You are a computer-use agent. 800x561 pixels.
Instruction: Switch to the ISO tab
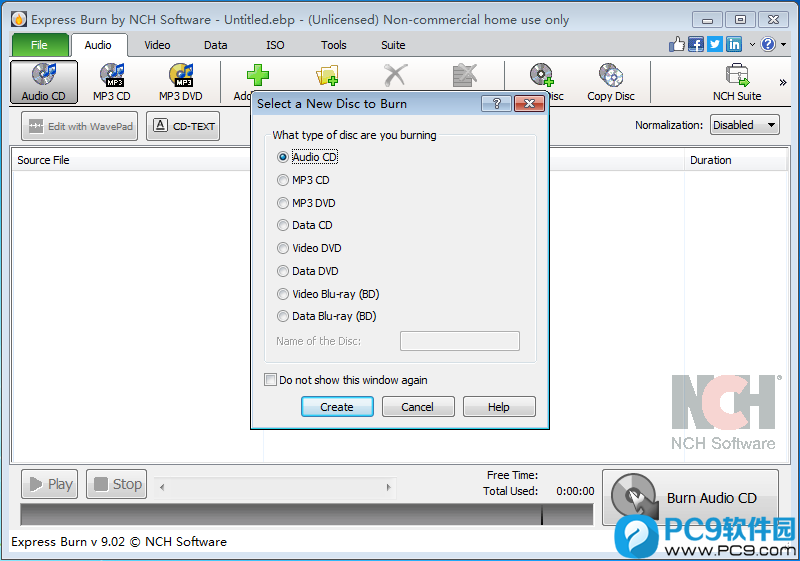click(x=275, y=45)
